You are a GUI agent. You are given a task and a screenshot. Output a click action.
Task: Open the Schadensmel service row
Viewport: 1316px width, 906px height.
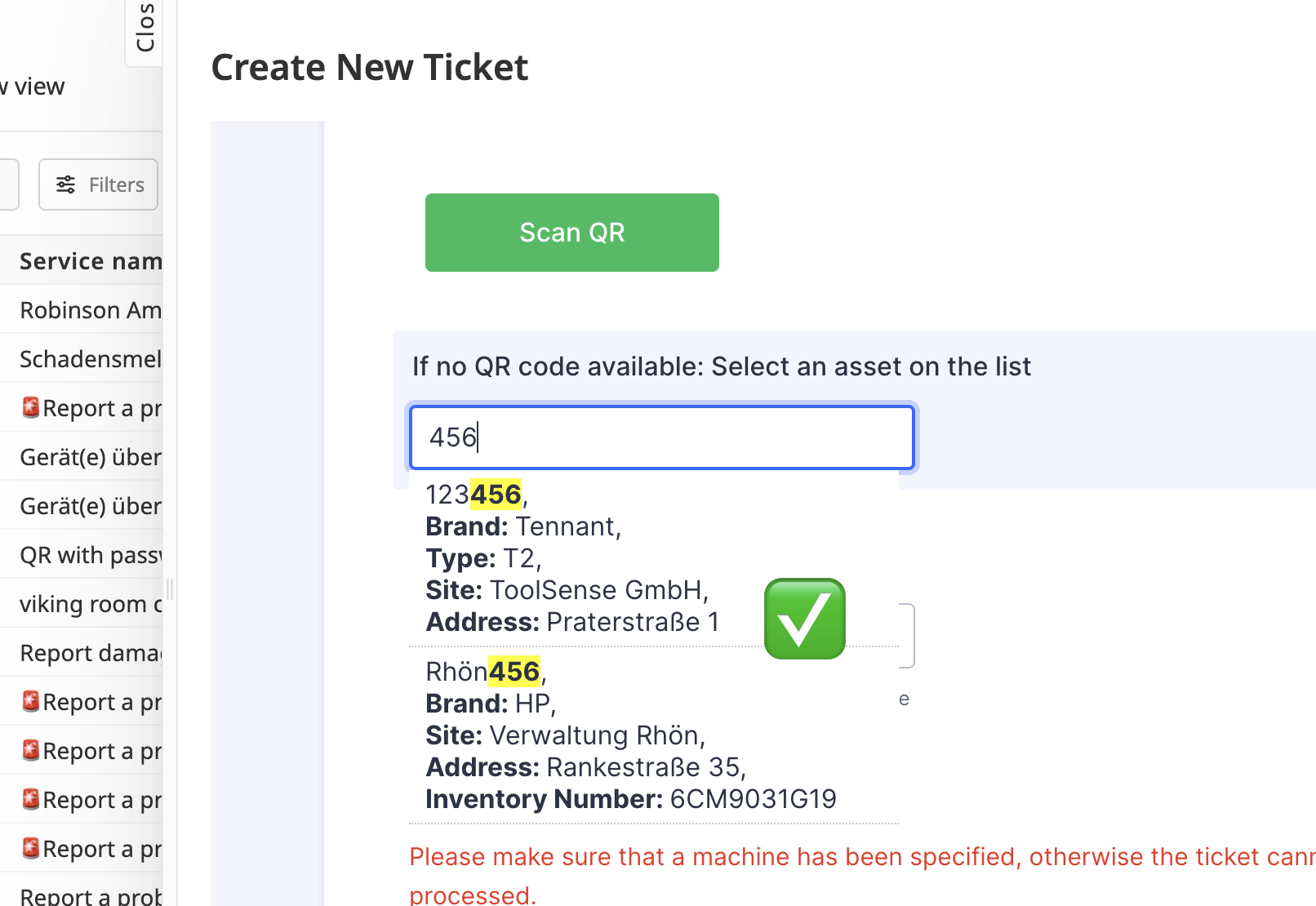click(x=90, y=359)
